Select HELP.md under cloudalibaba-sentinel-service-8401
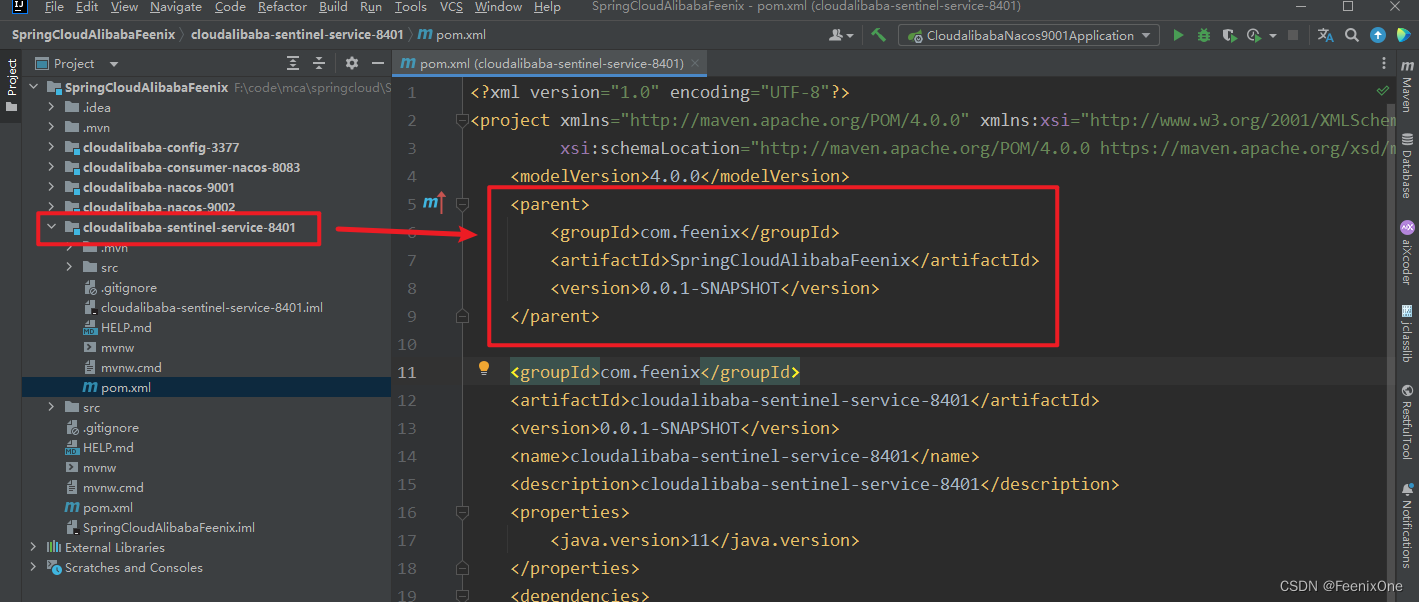This screenshot has width=1419, height=602. [x=126, y=327]
